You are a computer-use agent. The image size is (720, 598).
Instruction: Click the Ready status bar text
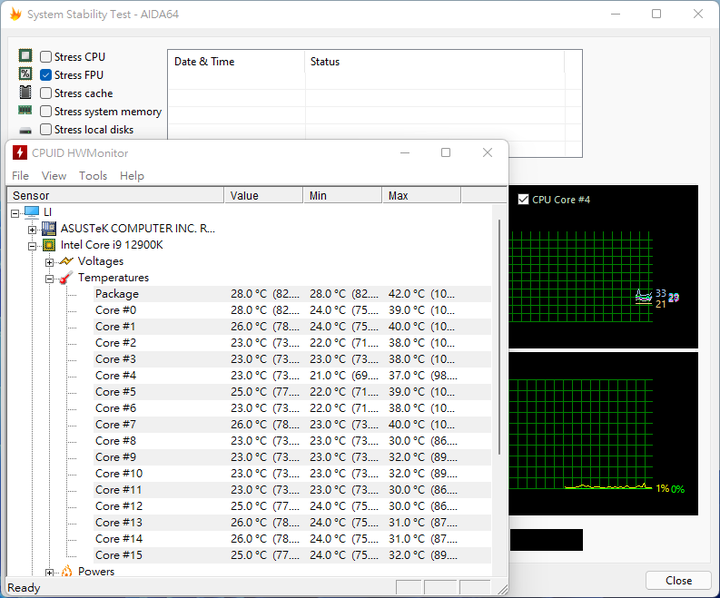pyautogui.click(x=24, y=588)
